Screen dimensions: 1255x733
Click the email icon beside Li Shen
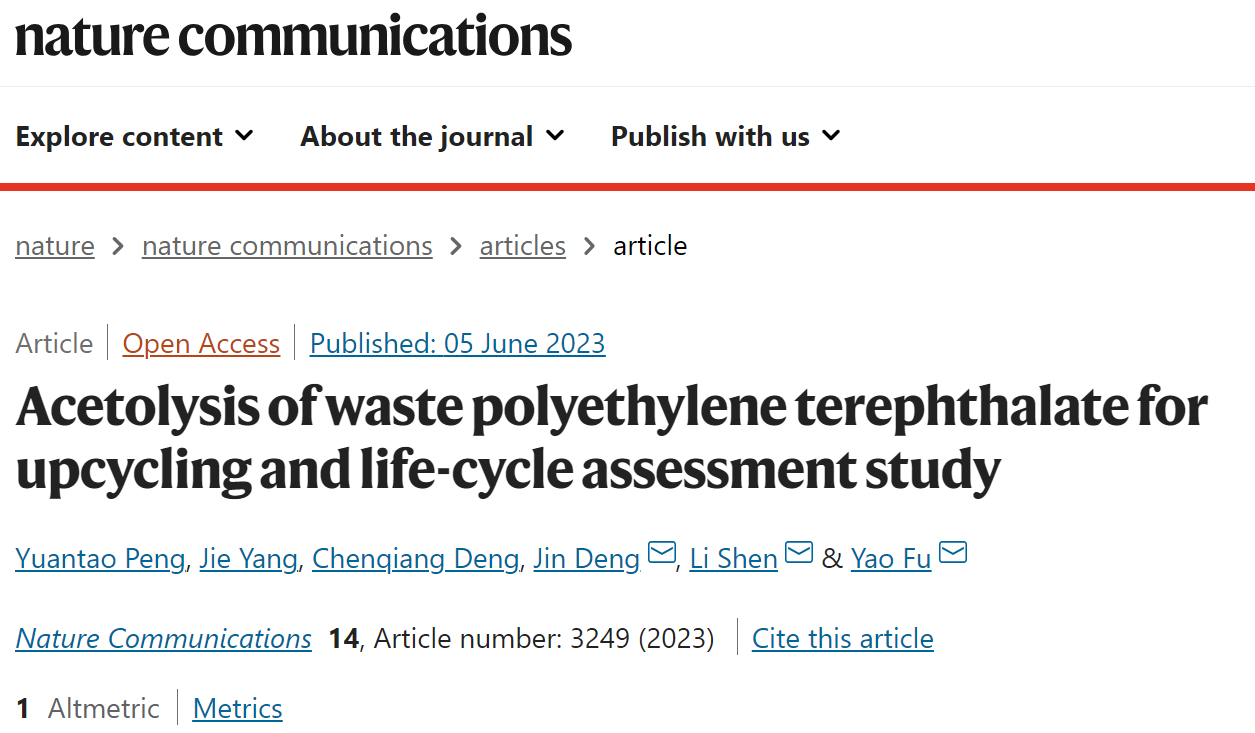pos(799,552)
